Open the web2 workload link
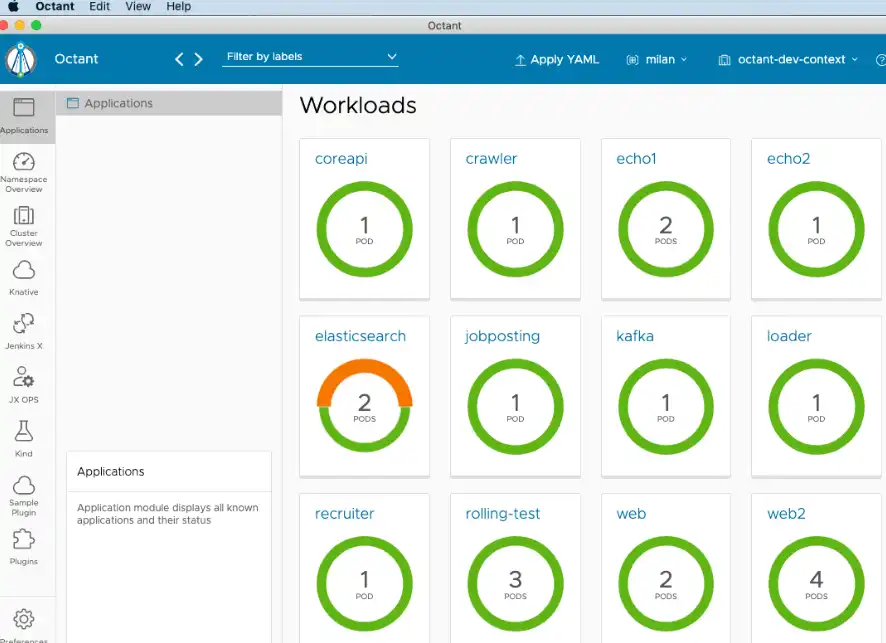Image resolution: width=886 pixels, height=643 pixels. (x=786, y=514)
